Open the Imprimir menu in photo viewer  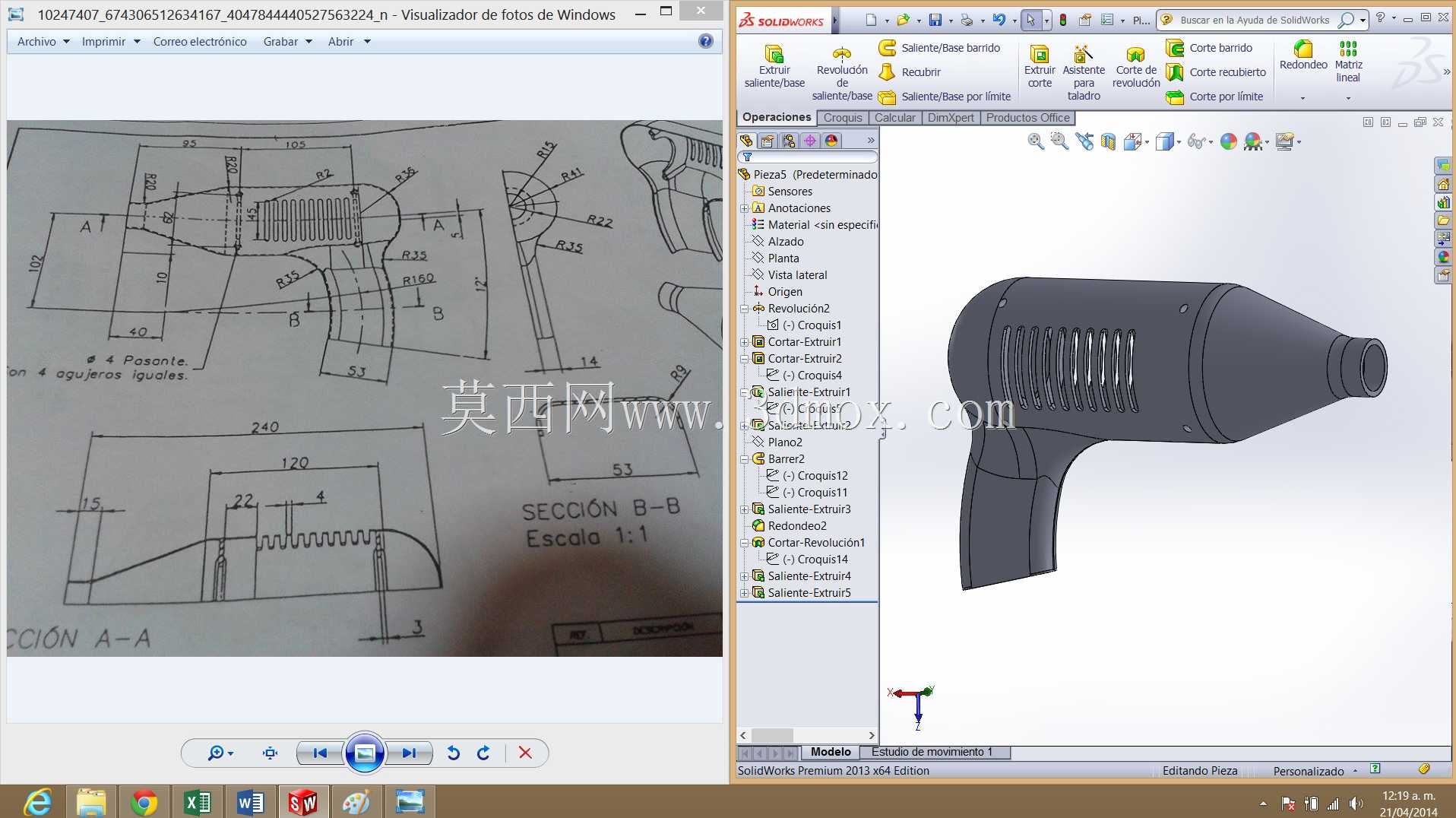[111, 42]
